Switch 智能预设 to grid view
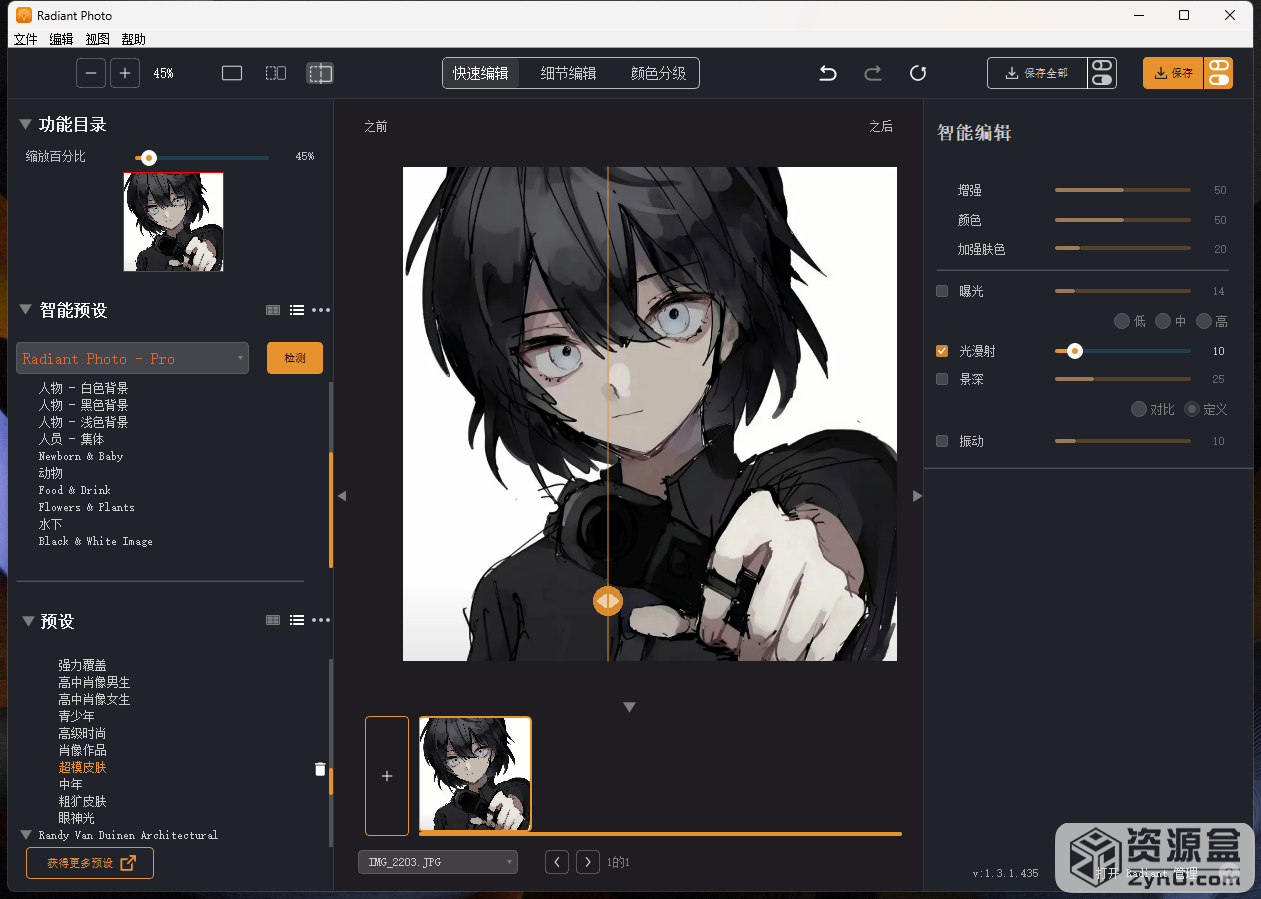This screenshot has height=899, width=1261. 273,310
